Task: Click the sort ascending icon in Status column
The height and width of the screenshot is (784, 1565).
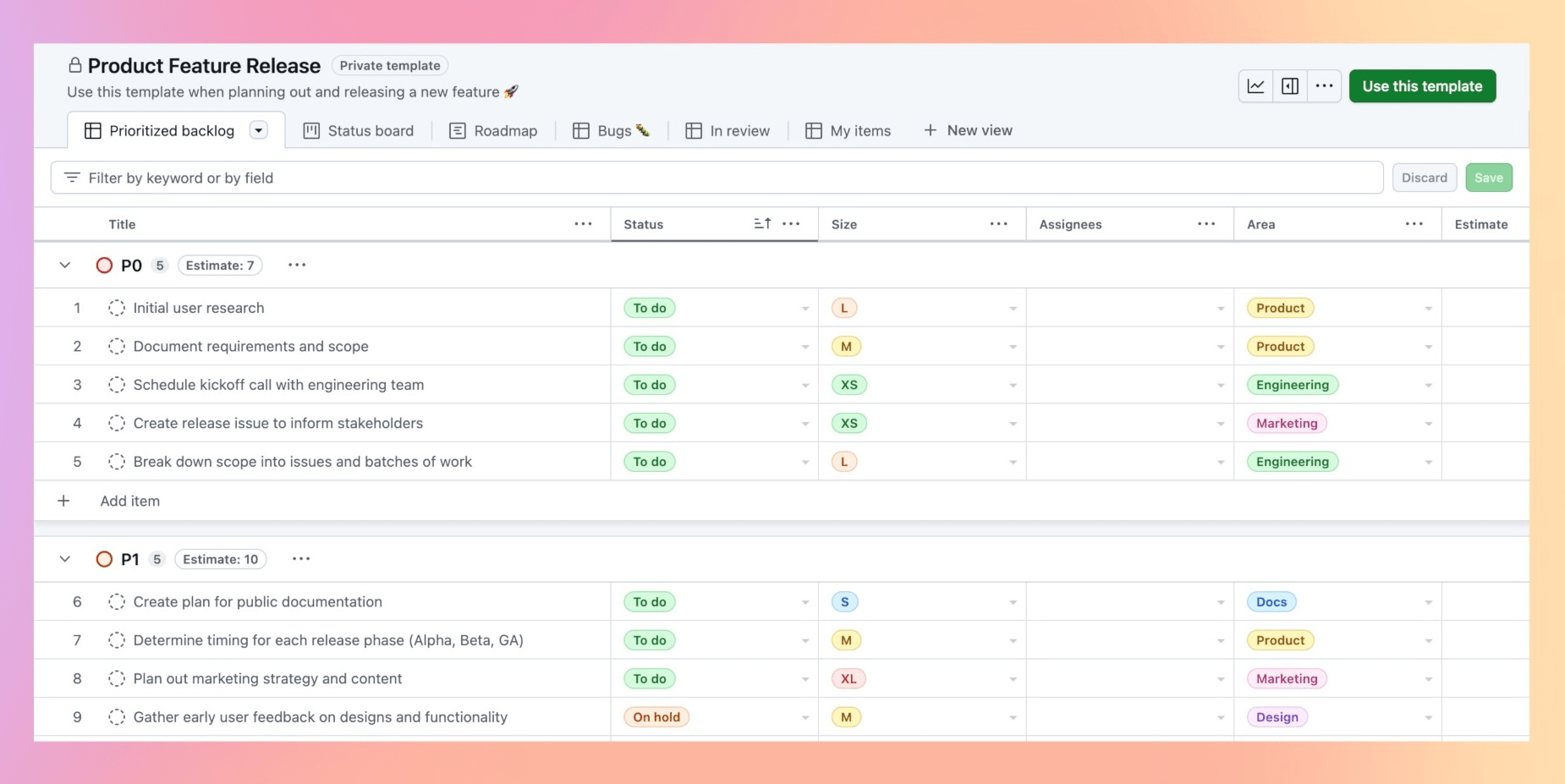Action: click(761, 223)
